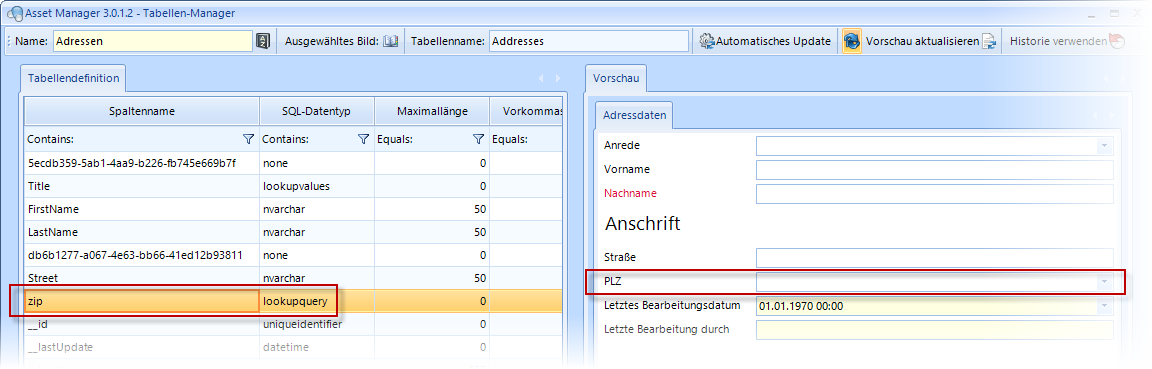Screen dimensions: 1152x369
Task: Click the document icon after Vorschau aktualisieren
Action: click(x=989, y=41)
